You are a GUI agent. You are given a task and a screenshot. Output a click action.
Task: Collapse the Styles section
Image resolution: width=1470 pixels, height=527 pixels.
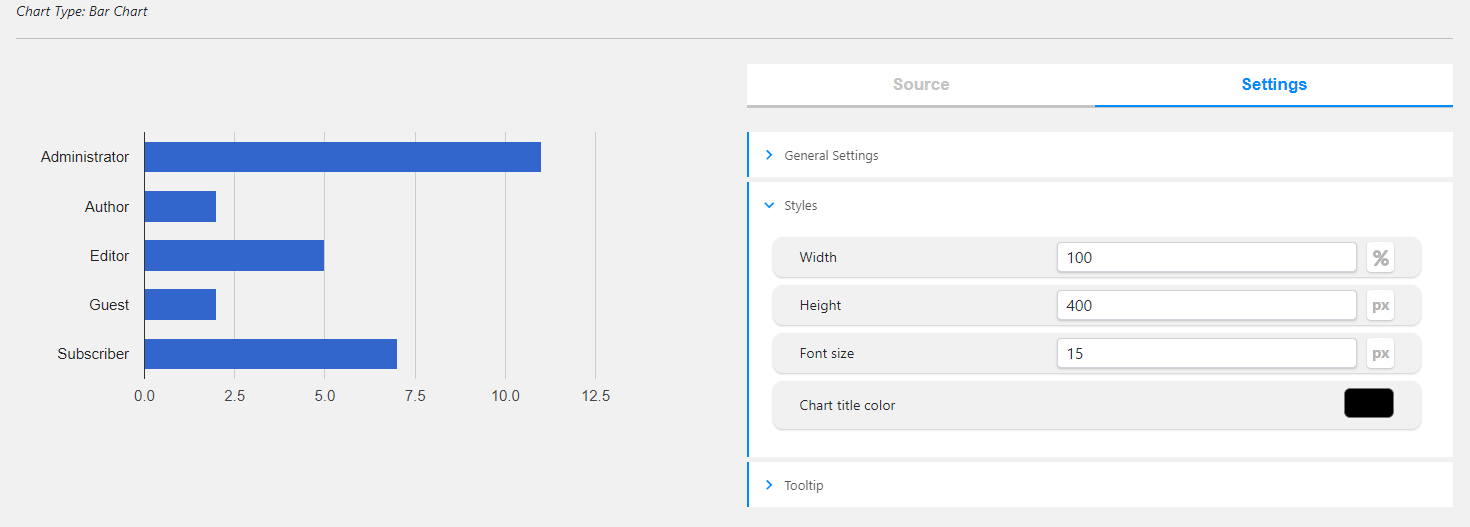click(x=1100, y=205)
